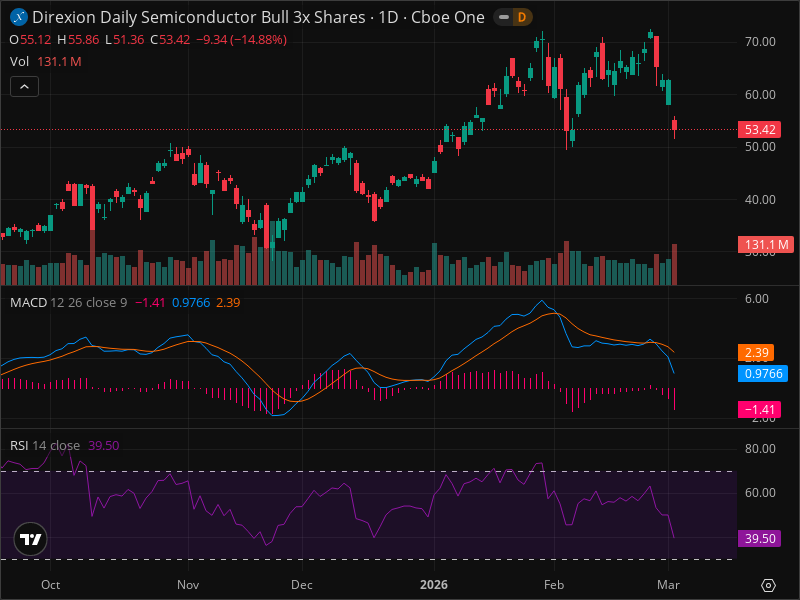800x600 pixels.
Task: Click the 80.00 RSI axis label
Action: 760,448
